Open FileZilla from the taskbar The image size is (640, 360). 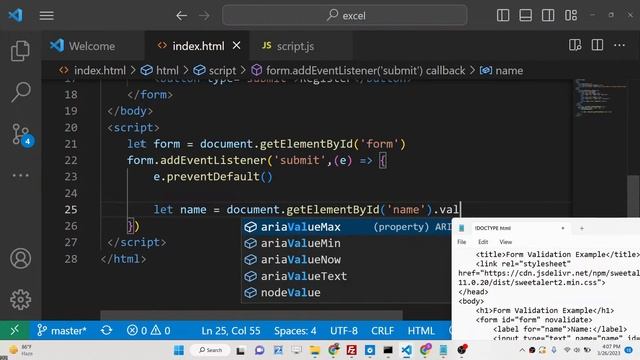(x=351, y=350)
